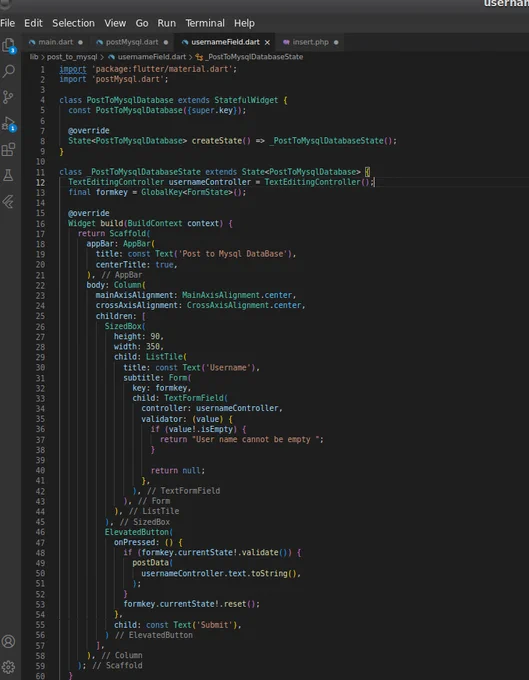The width and height of the screenshot is (529, 680).
Task: Click the width: 350 value
Action: (152, 347)
